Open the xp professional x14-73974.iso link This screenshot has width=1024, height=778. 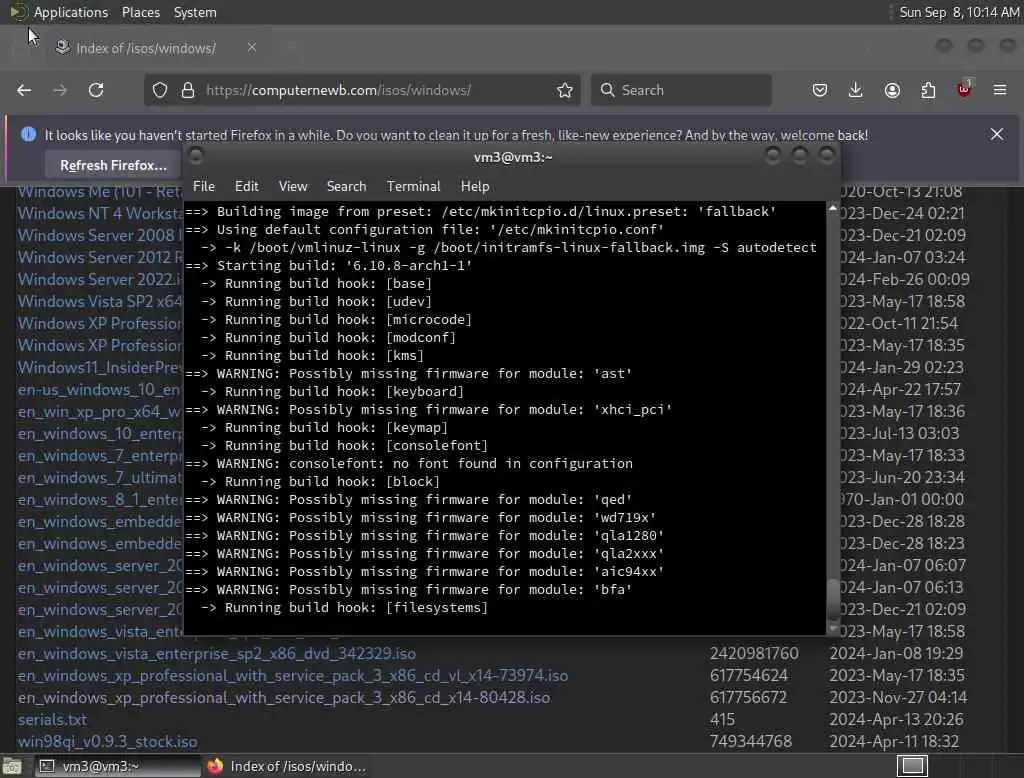[x=293, y=675]
